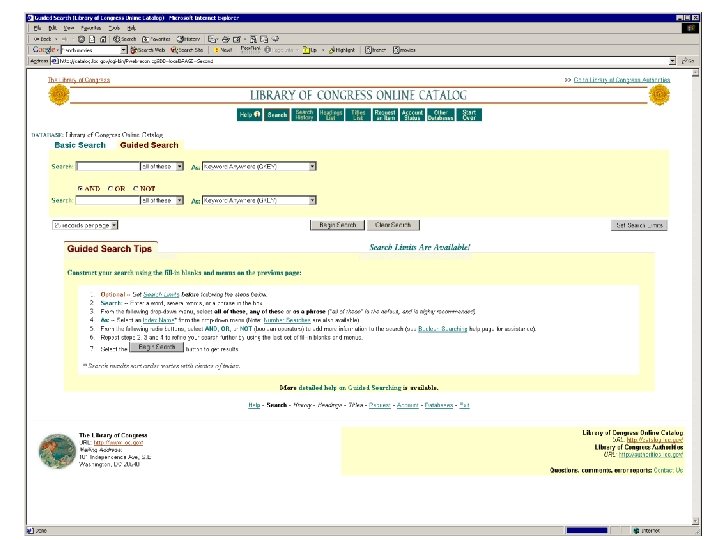The width and height of the screenshot is (720, 540).
Task: Click Search Web on Google toolbar
Action: 148,50
